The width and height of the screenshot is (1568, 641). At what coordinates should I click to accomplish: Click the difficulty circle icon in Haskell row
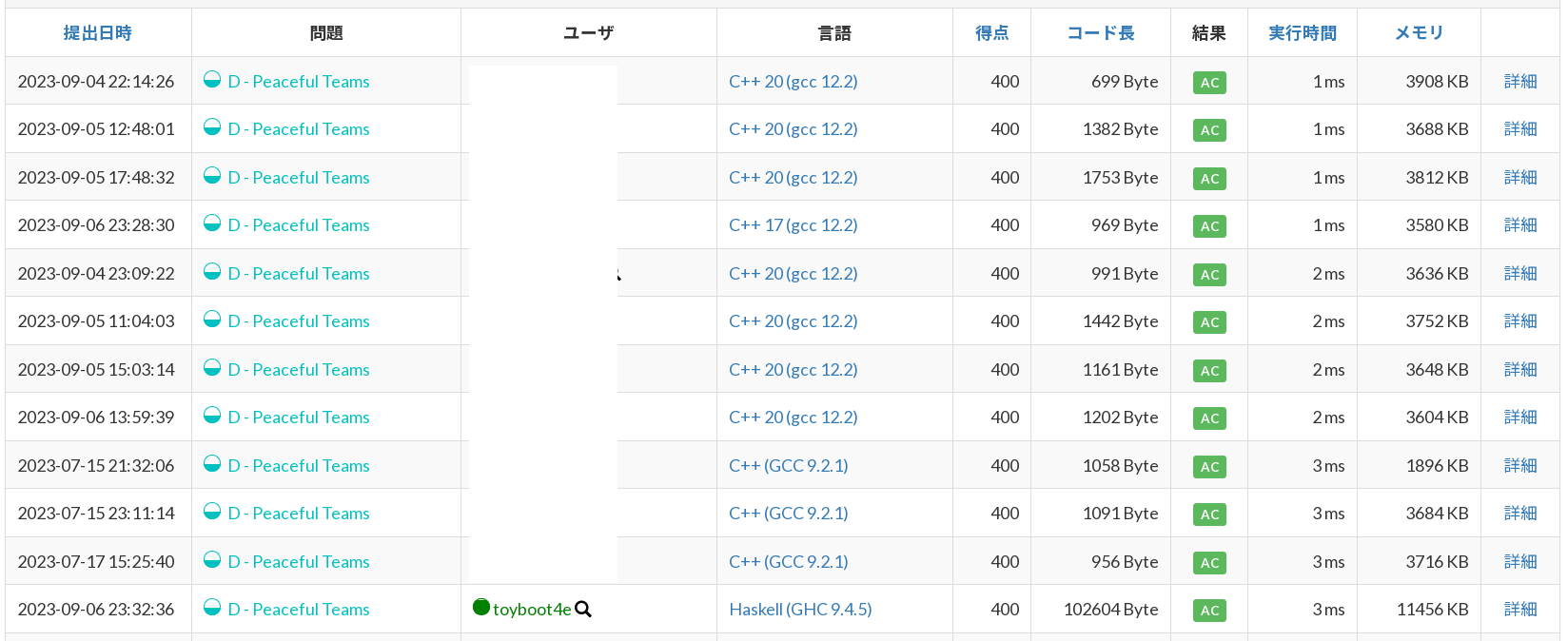pyautogui.click(x=212, y=607)
